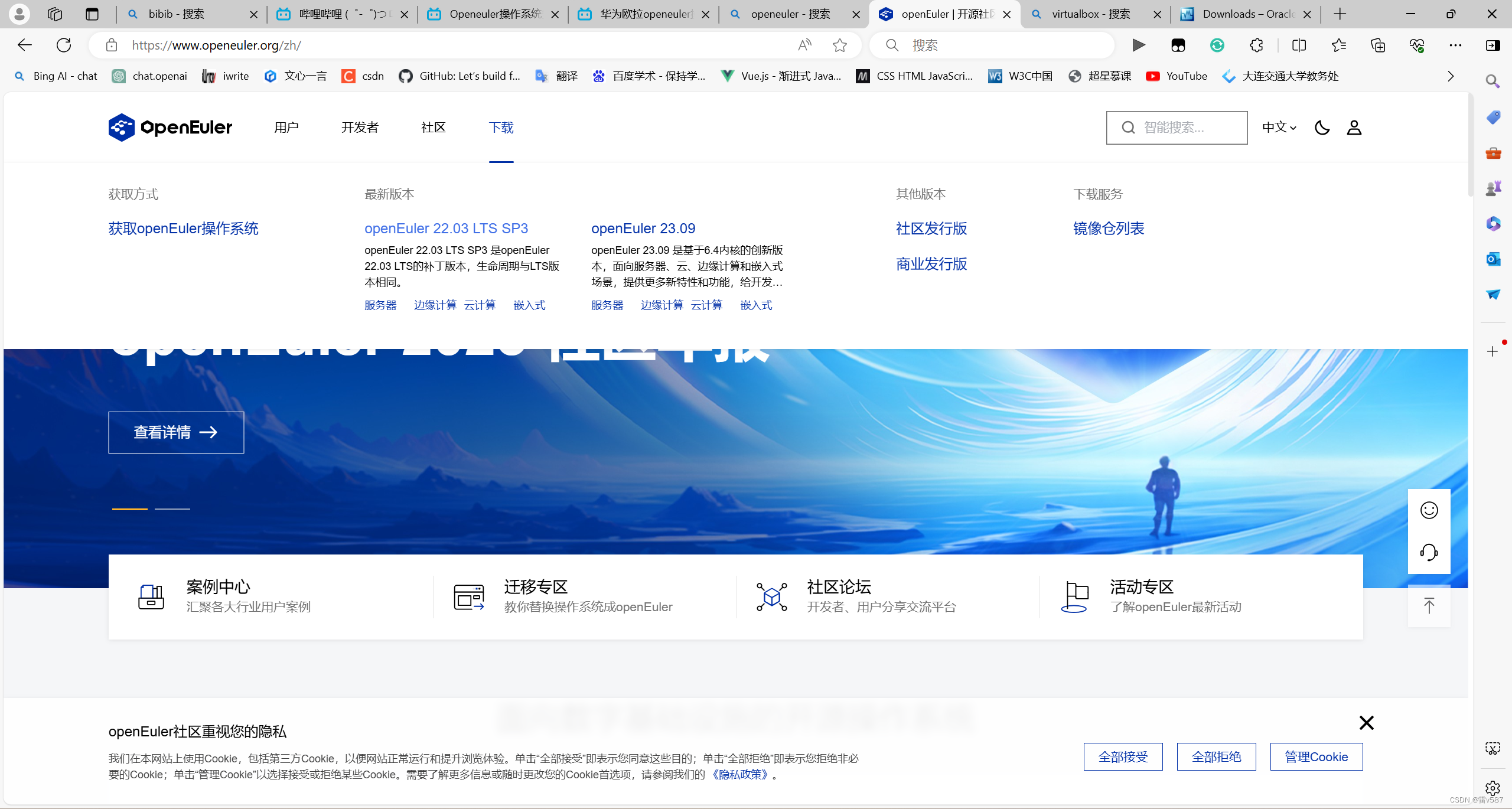This screenshot has height=809, width=1512.
Task: Open the 开发者 navigation menu
Action: click(x=360, y=128)
